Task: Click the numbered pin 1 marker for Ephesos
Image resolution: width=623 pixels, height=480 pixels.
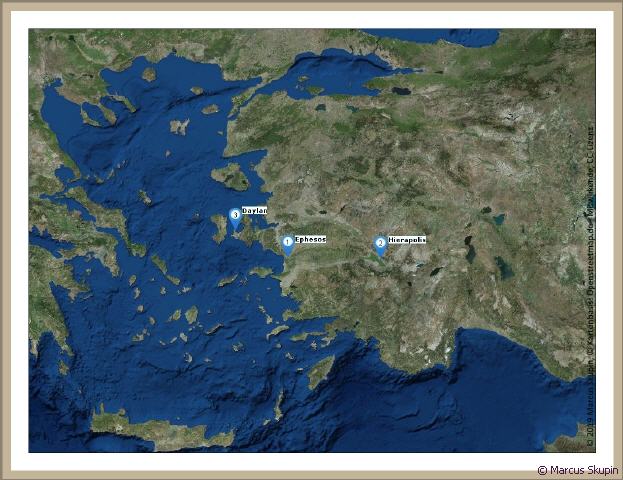Action: pyautogui.click(x=287, y=243)
